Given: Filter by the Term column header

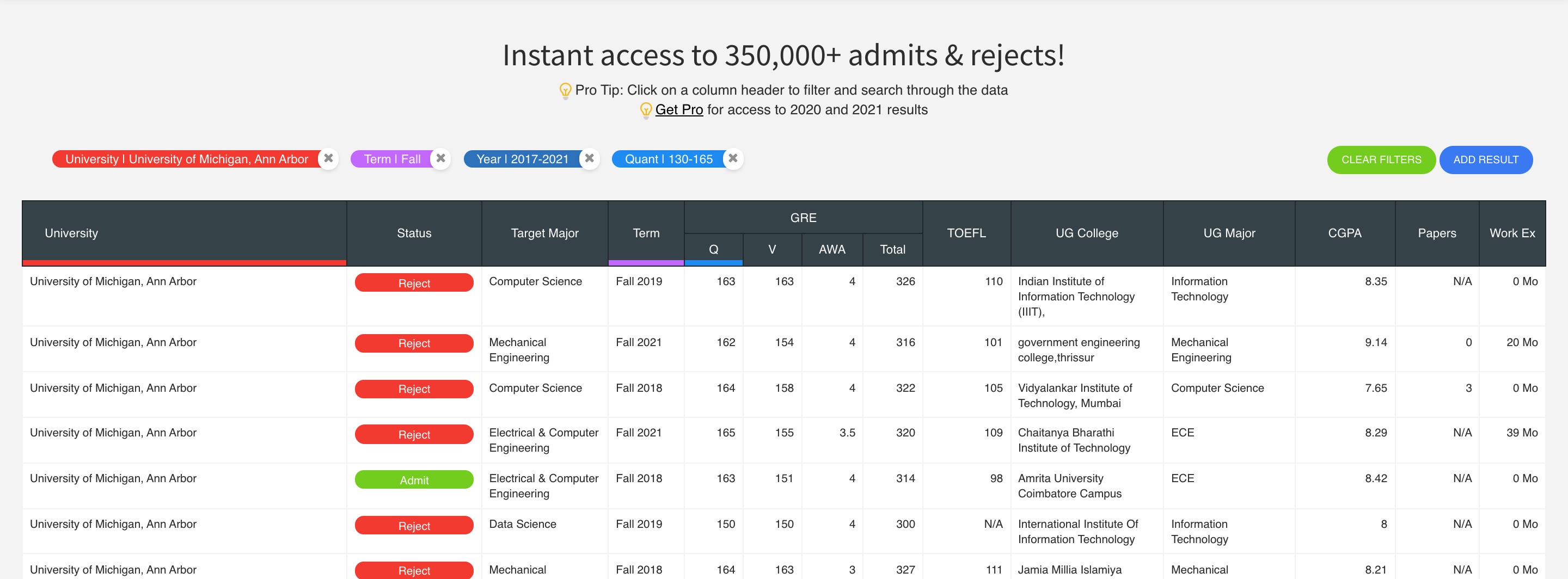Looking at the screenshot, I should [646, 233].
